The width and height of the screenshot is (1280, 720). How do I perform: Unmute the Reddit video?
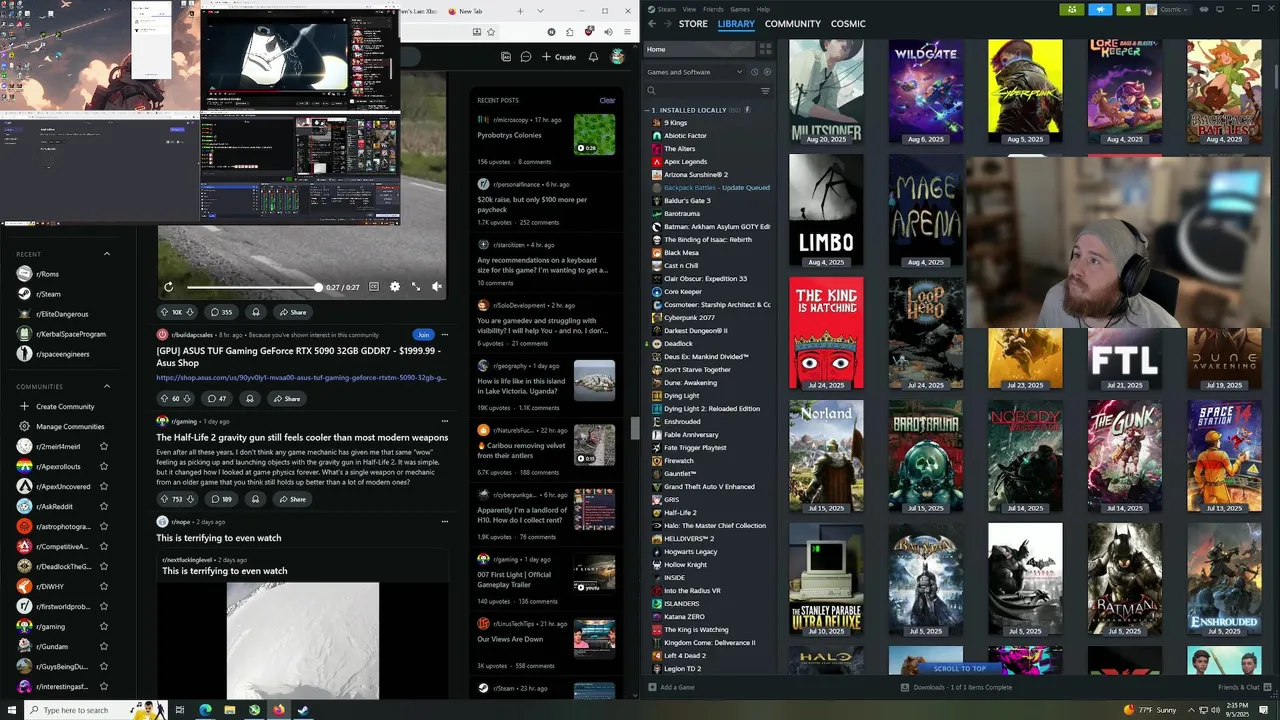437,287
